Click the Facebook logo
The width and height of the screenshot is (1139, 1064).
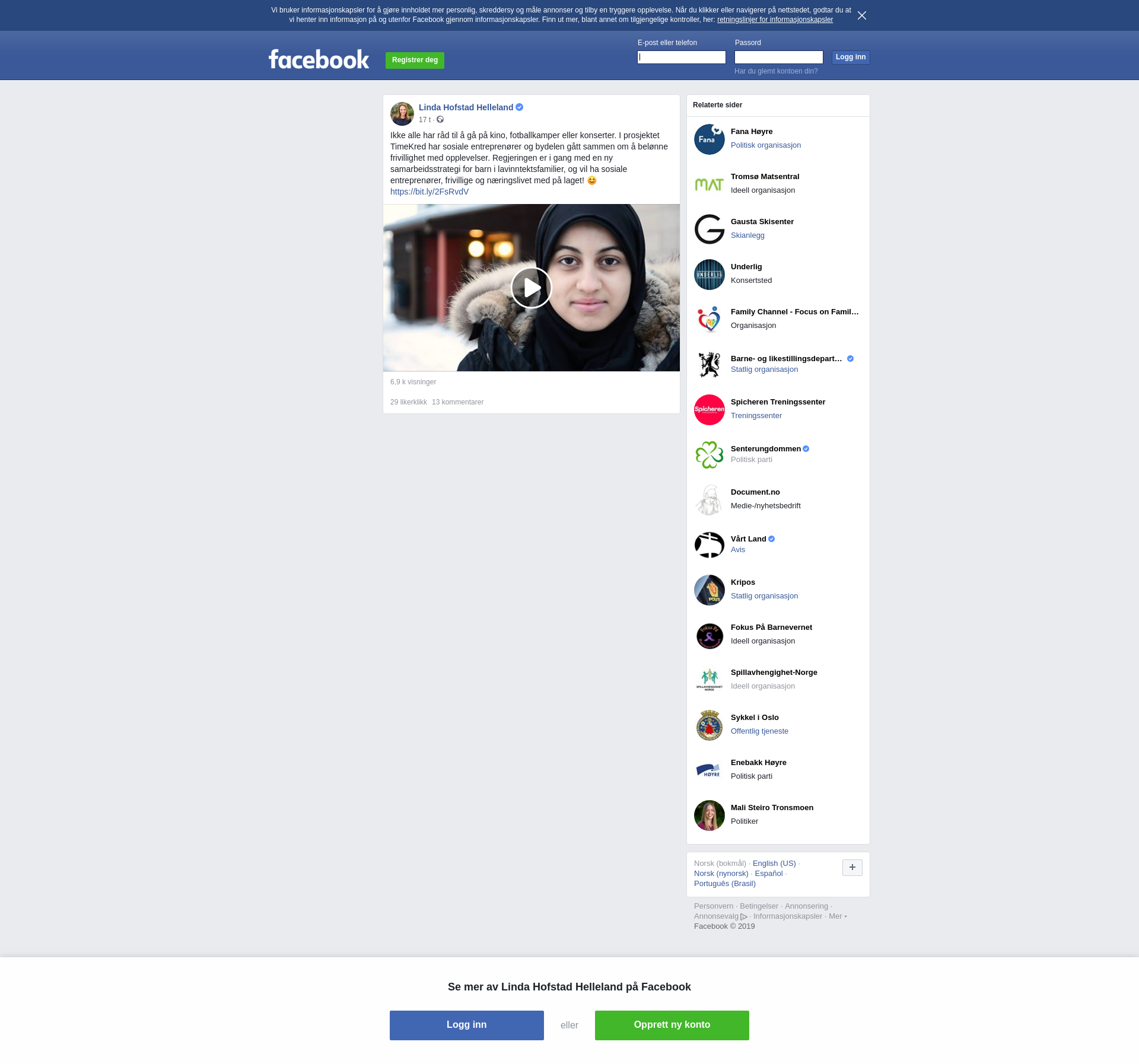[319, 59]
